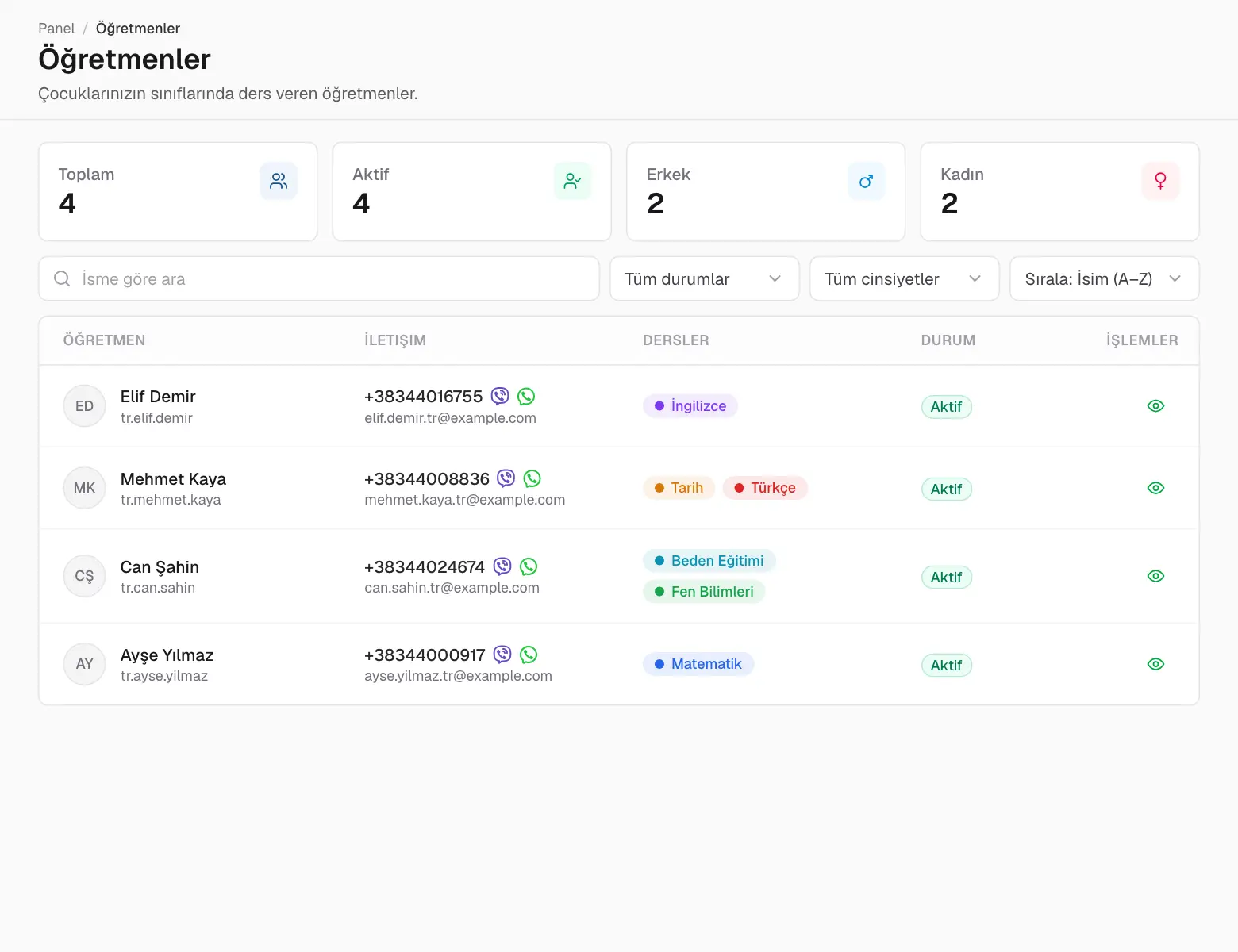Click username tr.mehmet.kaya
The width and height of the screenshot is (1238, 952).
point(171,500)
